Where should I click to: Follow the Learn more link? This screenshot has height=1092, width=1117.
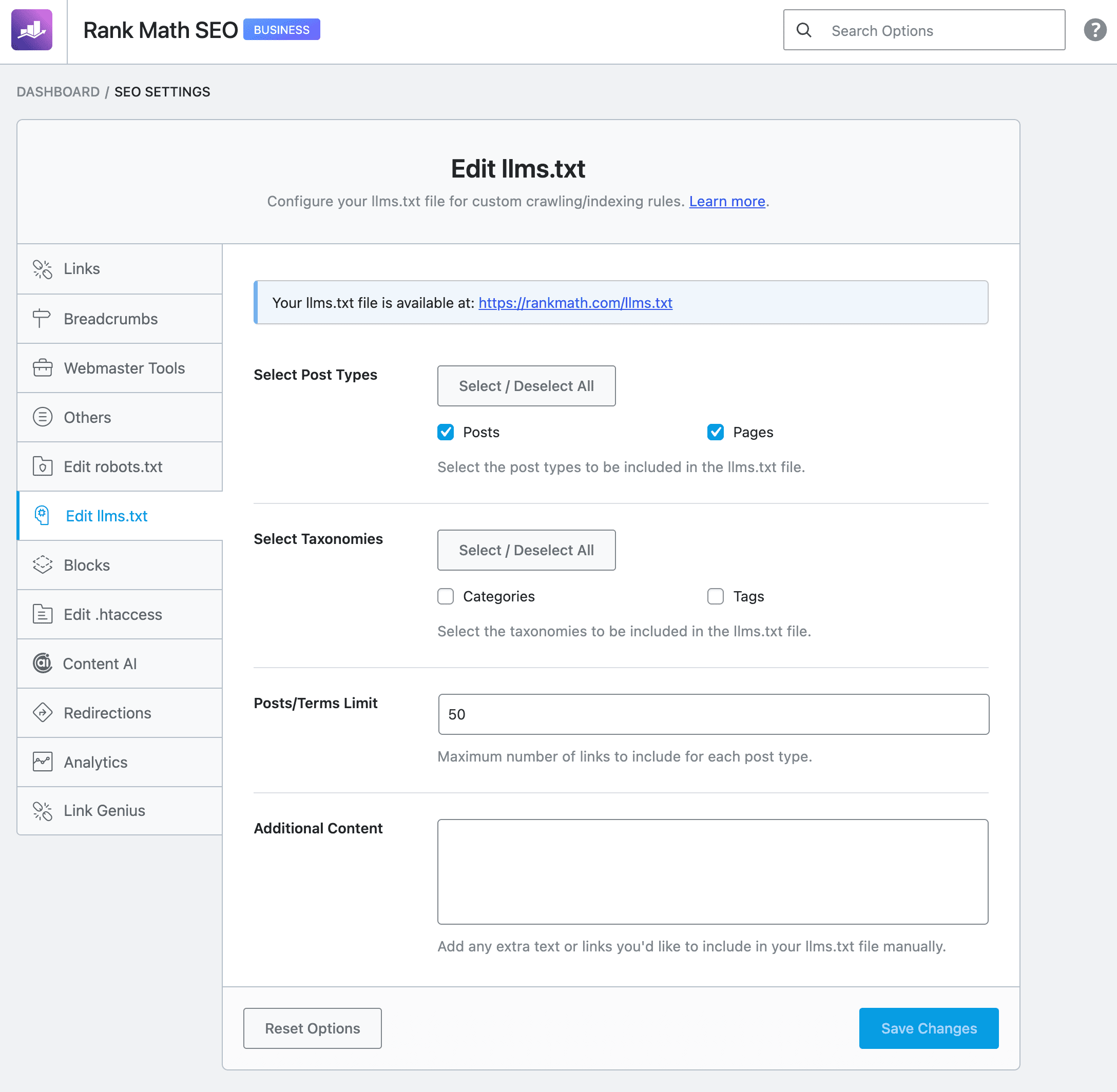coord(727,201)
